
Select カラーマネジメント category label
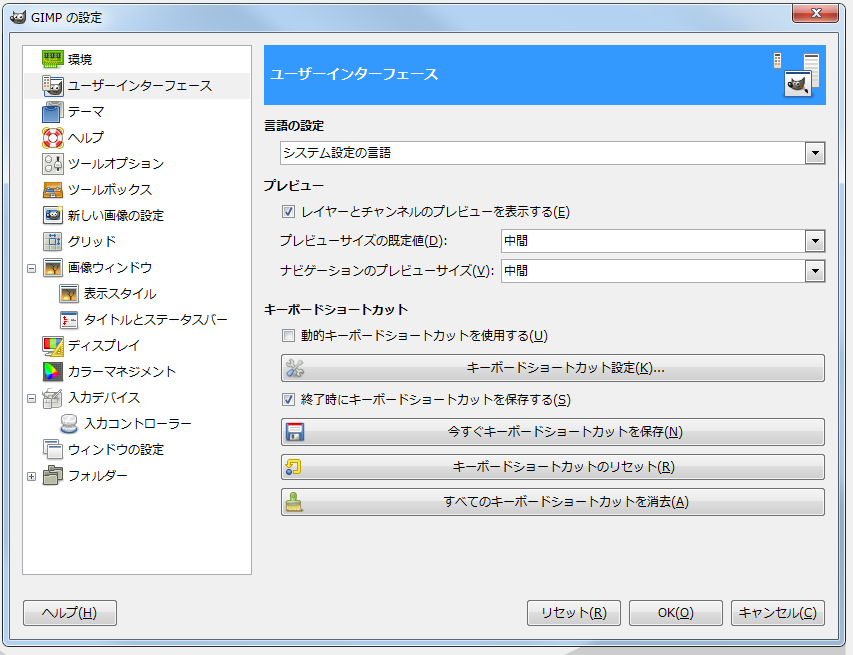click(122, 372)
